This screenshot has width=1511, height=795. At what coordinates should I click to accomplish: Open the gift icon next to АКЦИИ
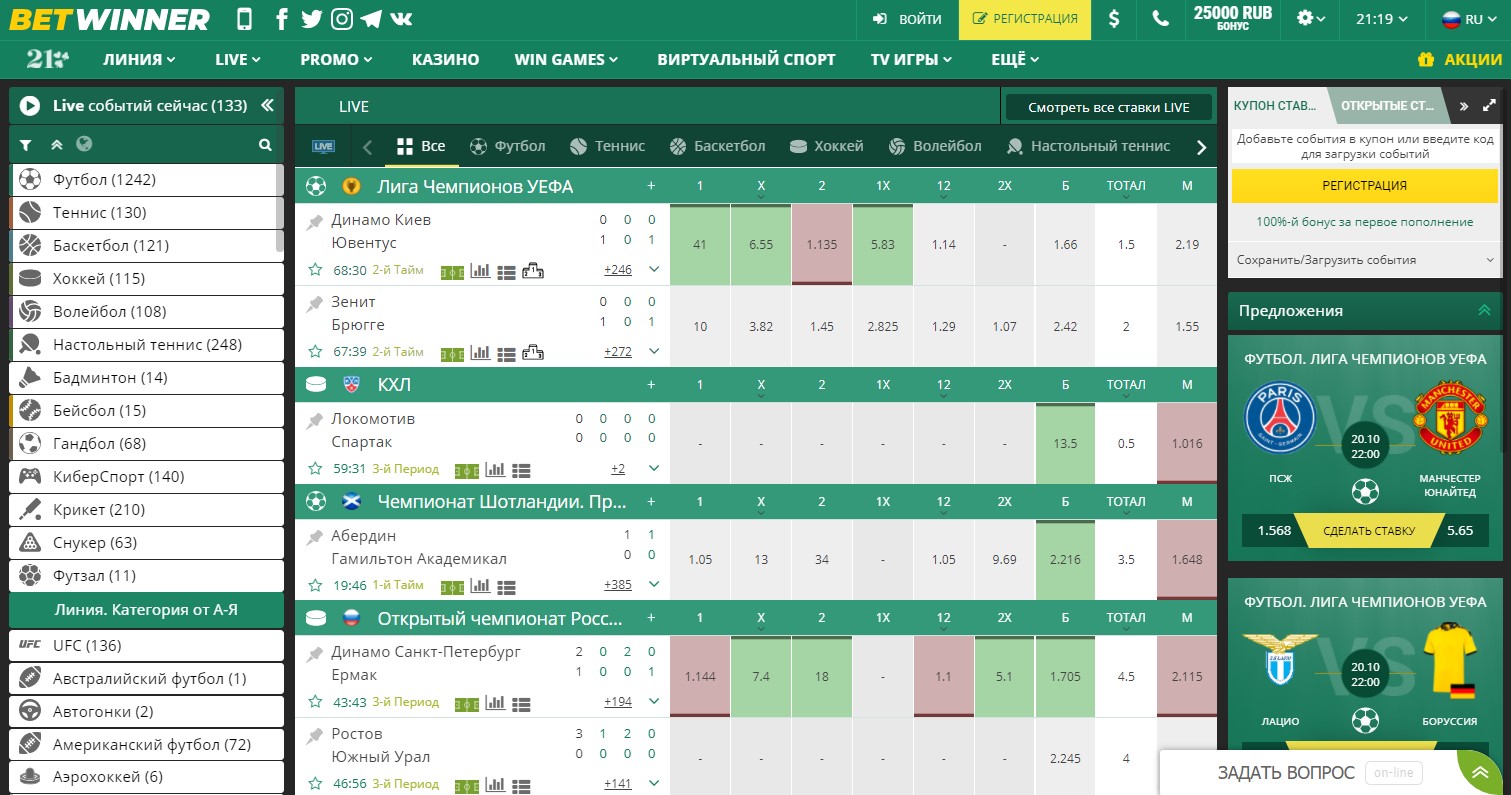[x=1427, y=60]
